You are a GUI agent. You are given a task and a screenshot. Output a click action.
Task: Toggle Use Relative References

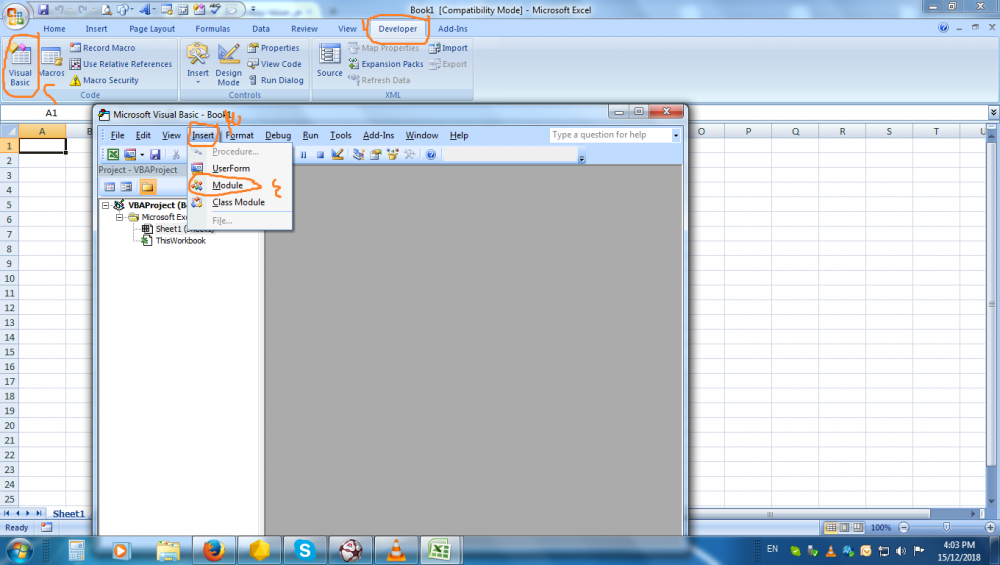tap(121, 64)
